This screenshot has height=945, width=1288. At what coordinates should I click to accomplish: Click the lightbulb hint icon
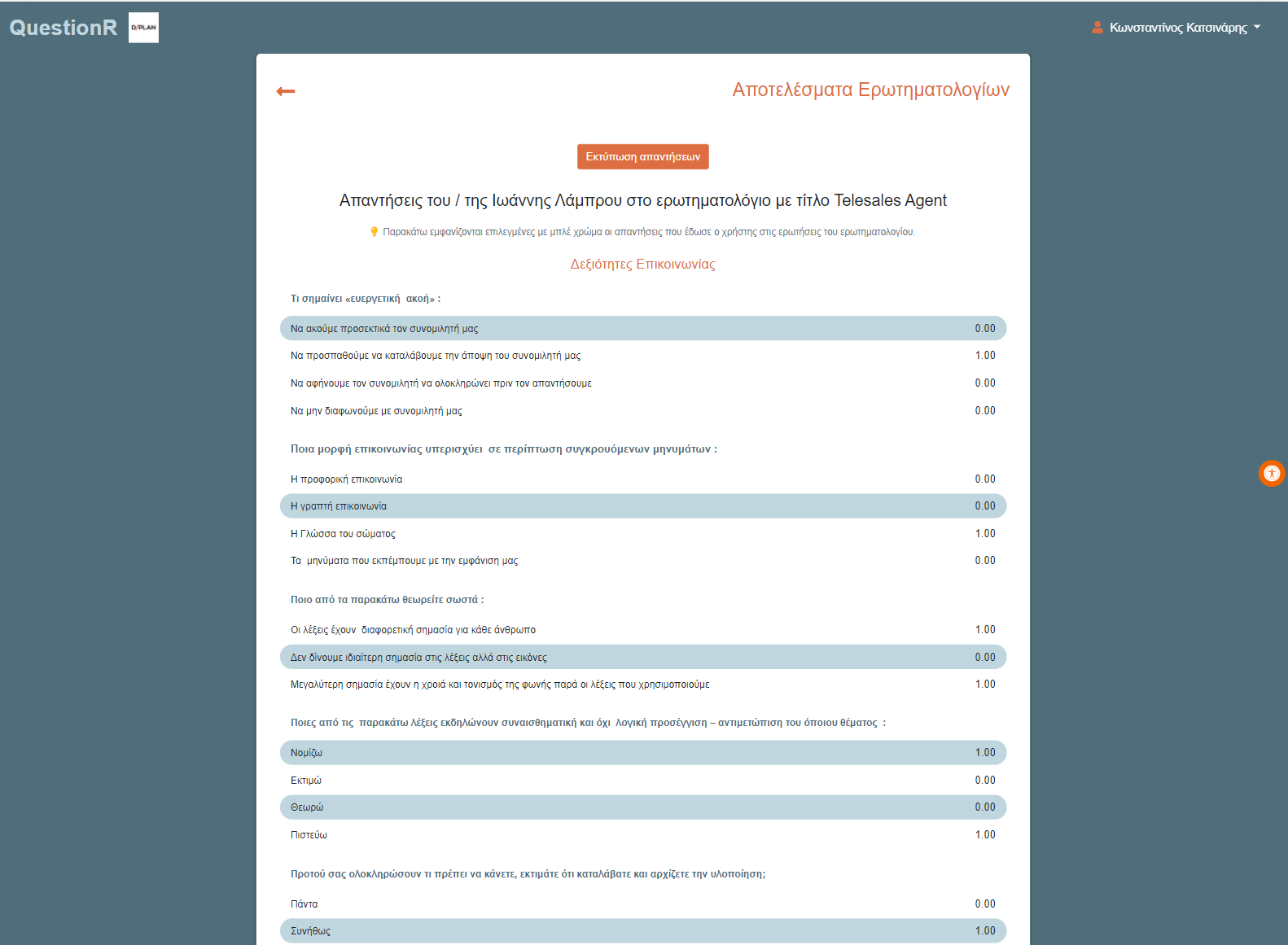tap(375, 232)
